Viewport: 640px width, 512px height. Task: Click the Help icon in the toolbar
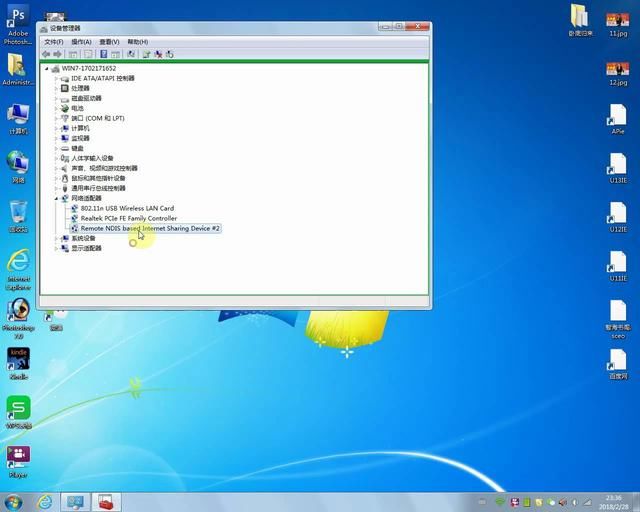click(x=104, y=54)
